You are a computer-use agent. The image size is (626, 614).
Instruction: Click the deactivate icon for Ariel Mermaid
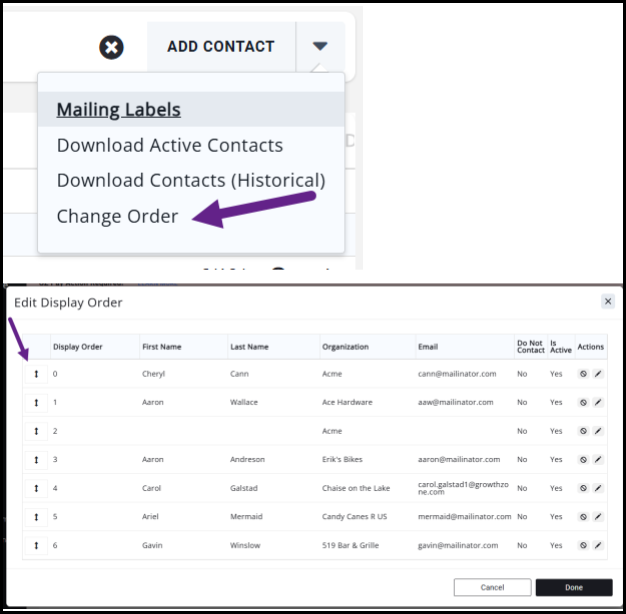coord(583,517)
